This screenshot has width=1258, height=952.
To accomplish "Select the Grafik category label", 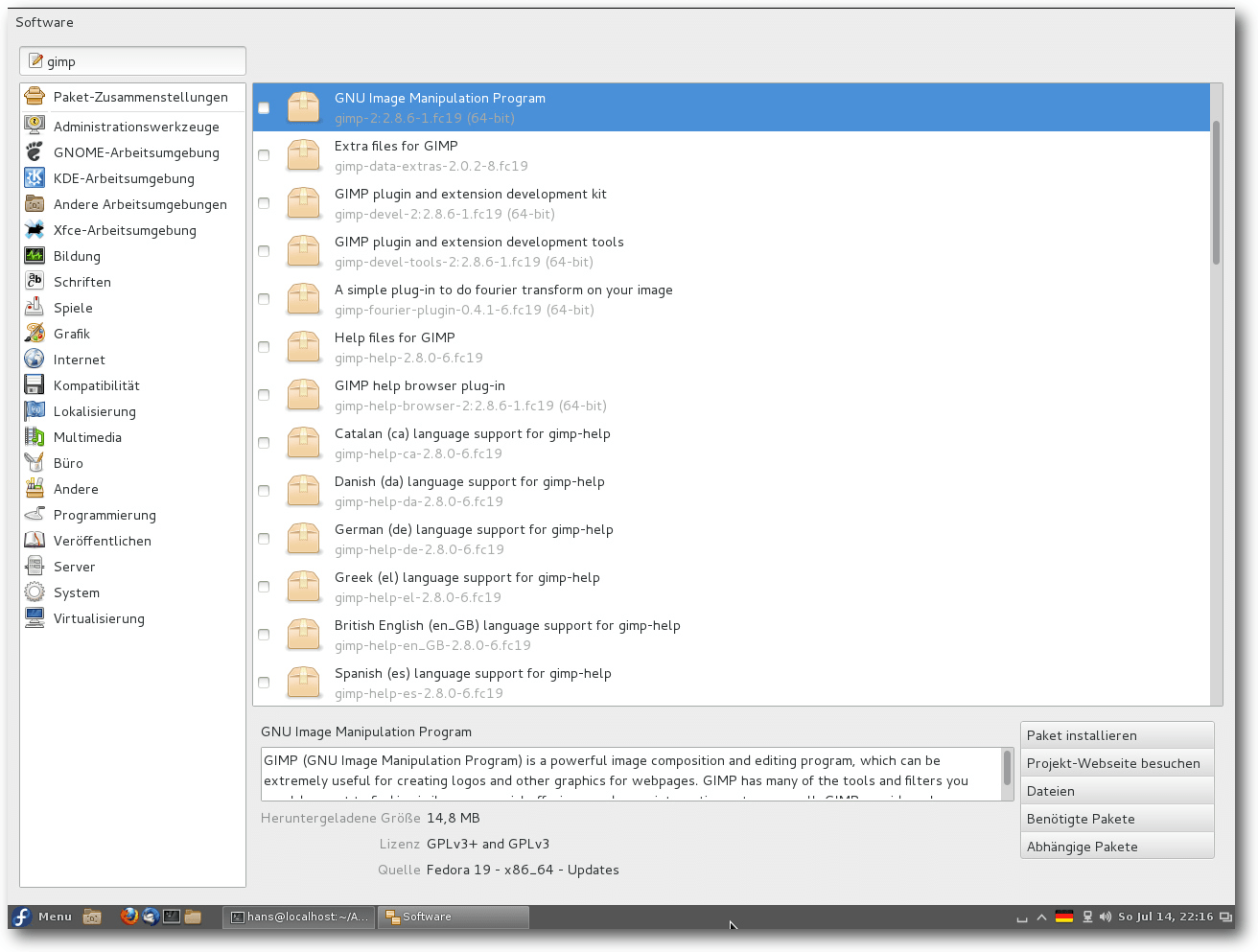I will tap(72, 334).
